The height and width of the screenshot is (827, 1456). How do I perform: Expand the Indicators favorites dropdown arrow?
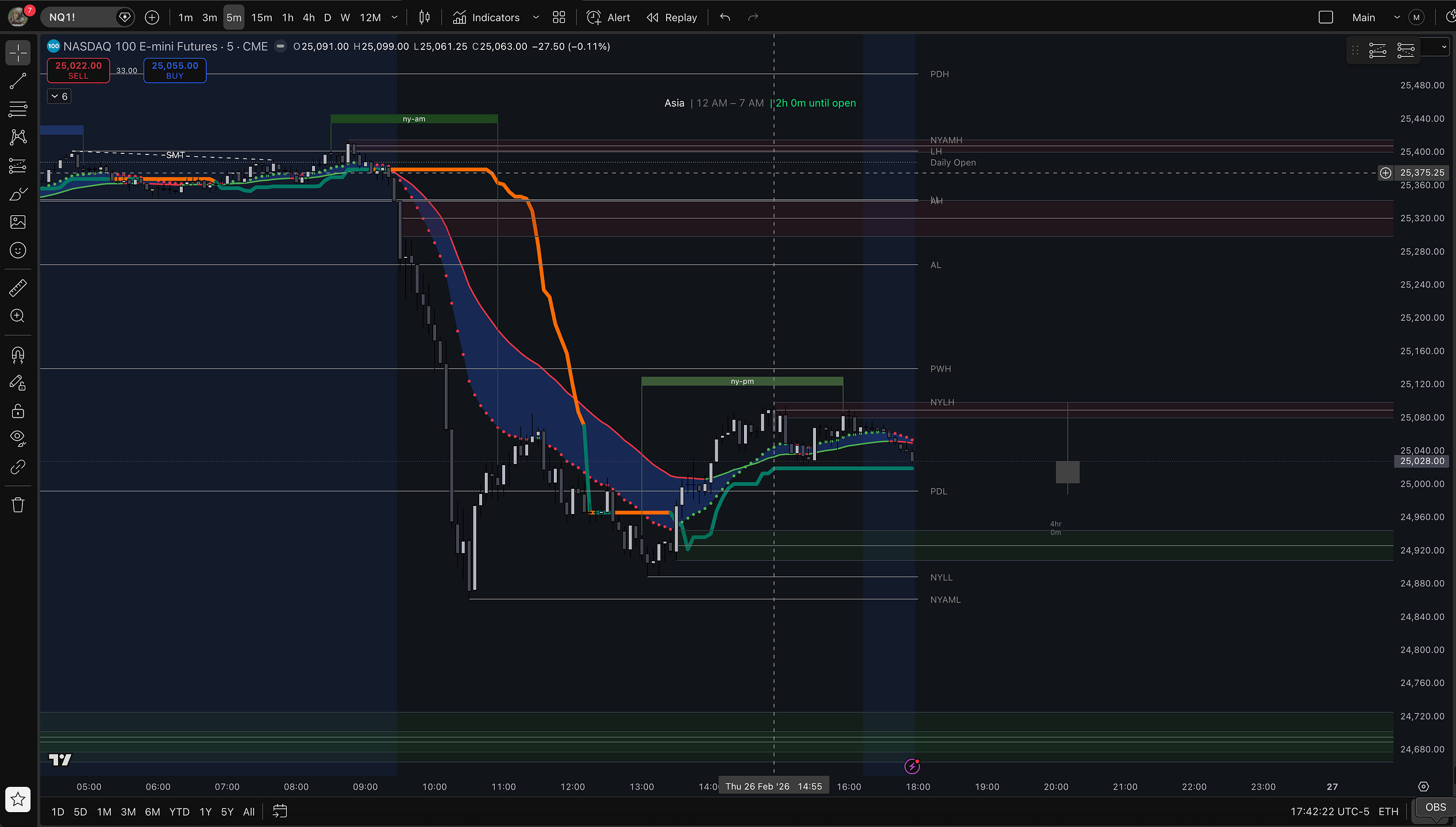[536, 17]
